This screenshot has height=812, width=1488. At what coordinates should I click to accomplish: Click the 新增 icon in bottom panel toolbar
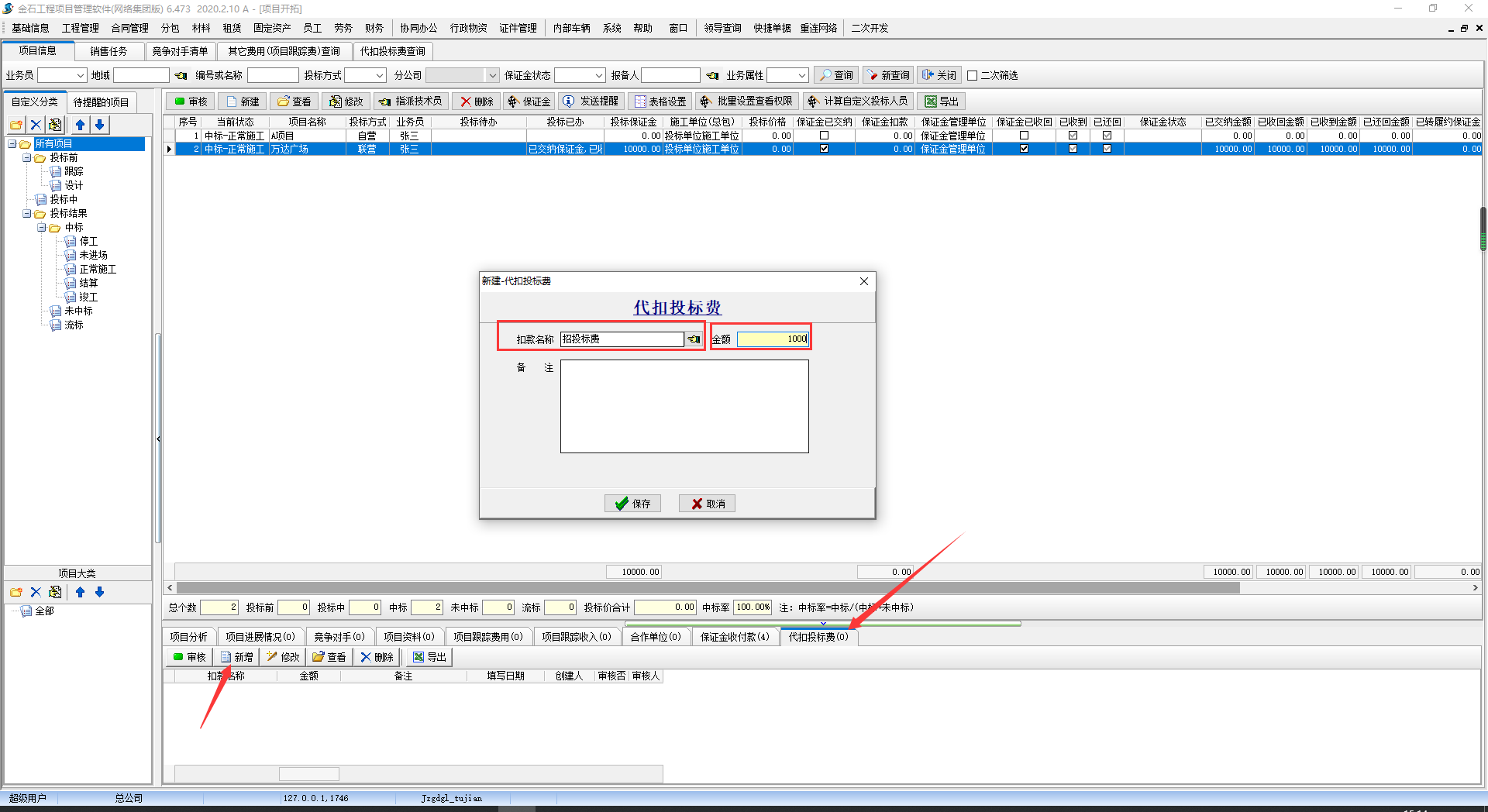(226, 657)
